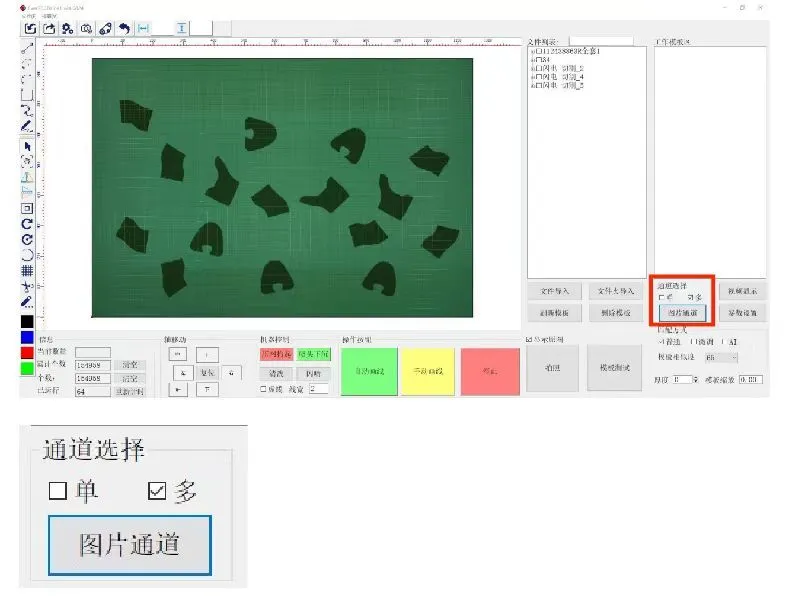Tick checkbox of file row ending _2

tap(539, 69)
